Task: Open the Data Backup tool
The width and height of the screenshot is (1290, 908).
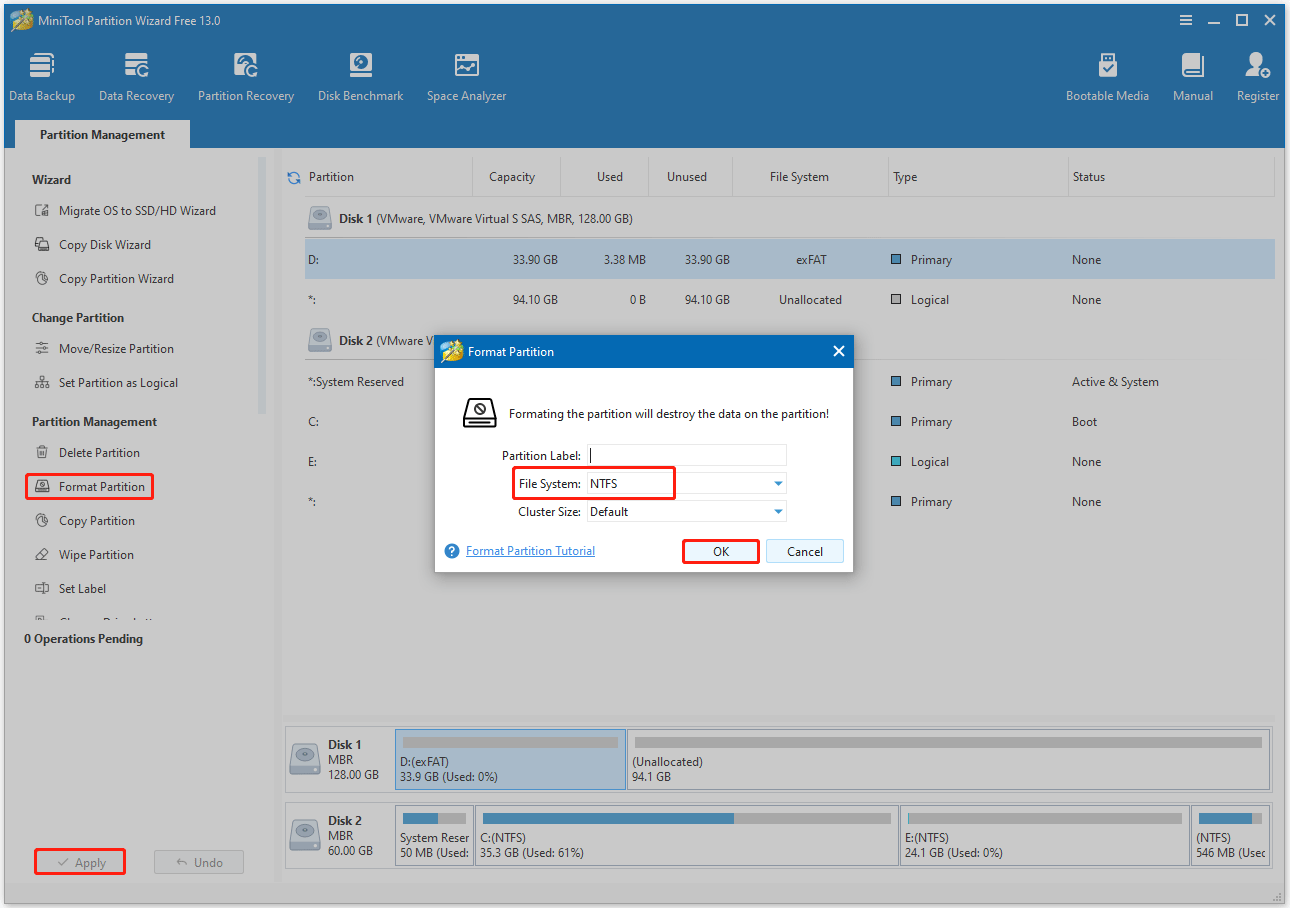Action: (42, 75)
